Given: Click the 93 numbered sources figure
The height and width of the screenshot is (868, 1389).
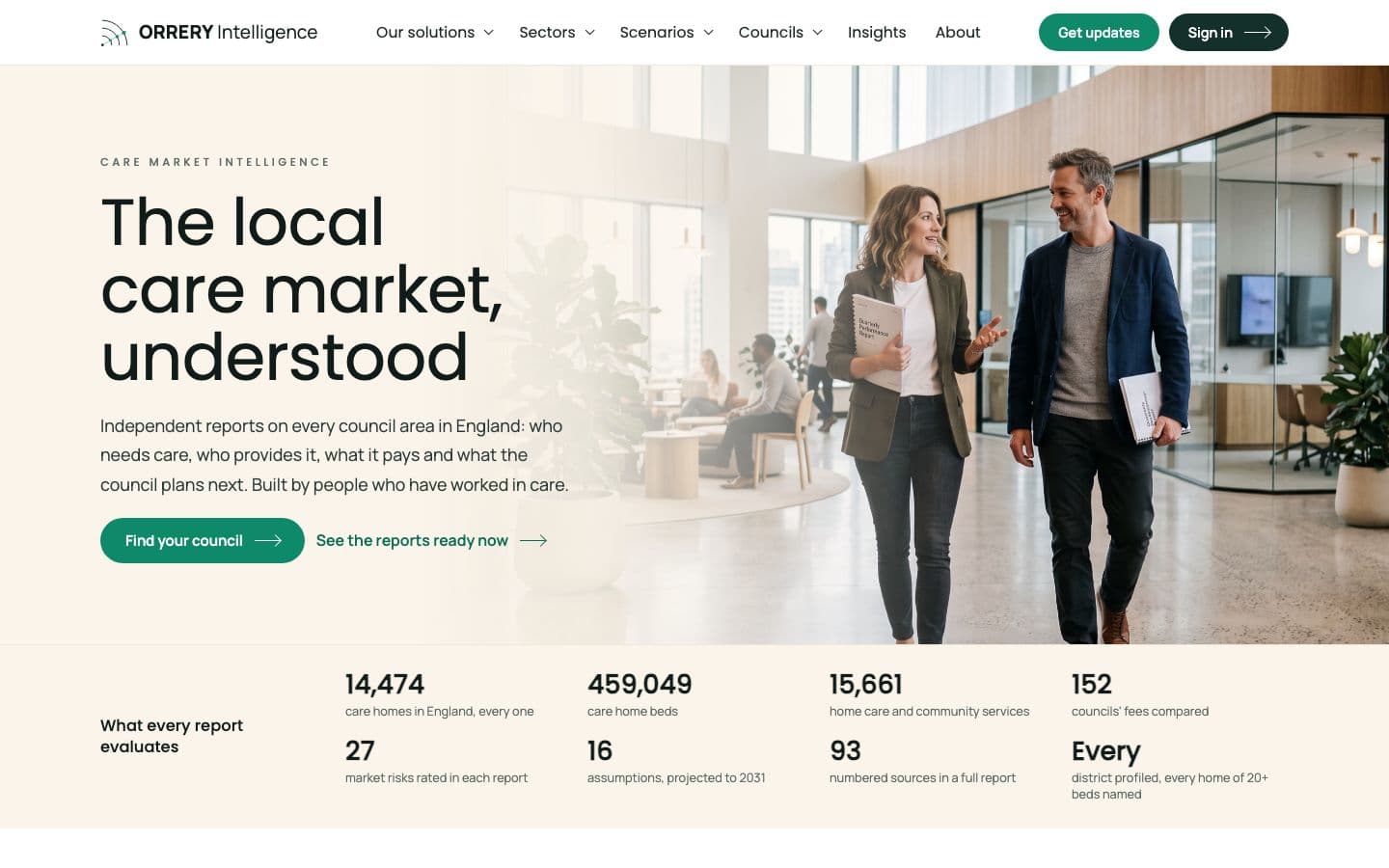Looking at the screenshot, I should (845, 751).
